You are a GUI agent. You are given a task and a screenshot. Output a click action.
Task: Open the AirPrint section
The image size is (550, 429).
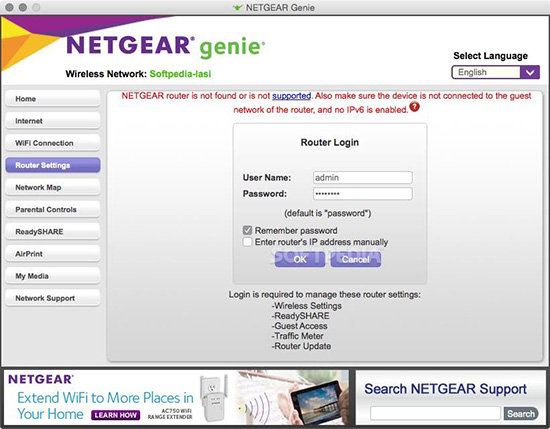53,254
